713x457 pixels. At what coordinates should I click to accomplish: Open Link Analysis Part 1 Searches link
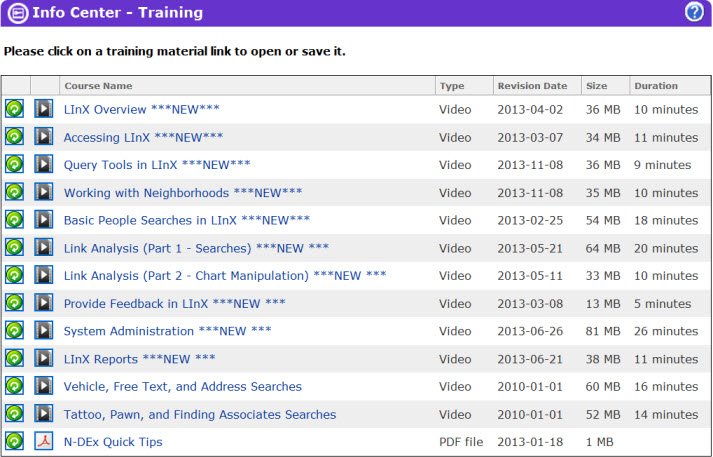pos(196,248)
